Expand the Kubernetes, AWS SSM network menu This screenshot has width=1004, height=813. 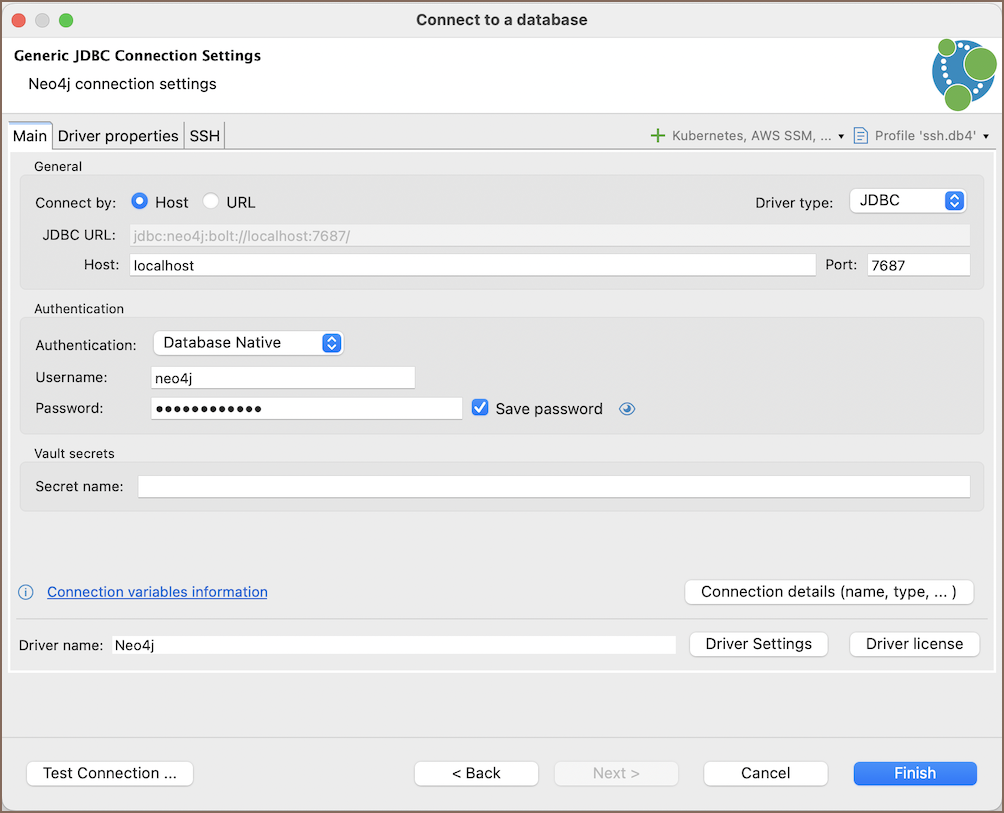[x=841, y=136]
